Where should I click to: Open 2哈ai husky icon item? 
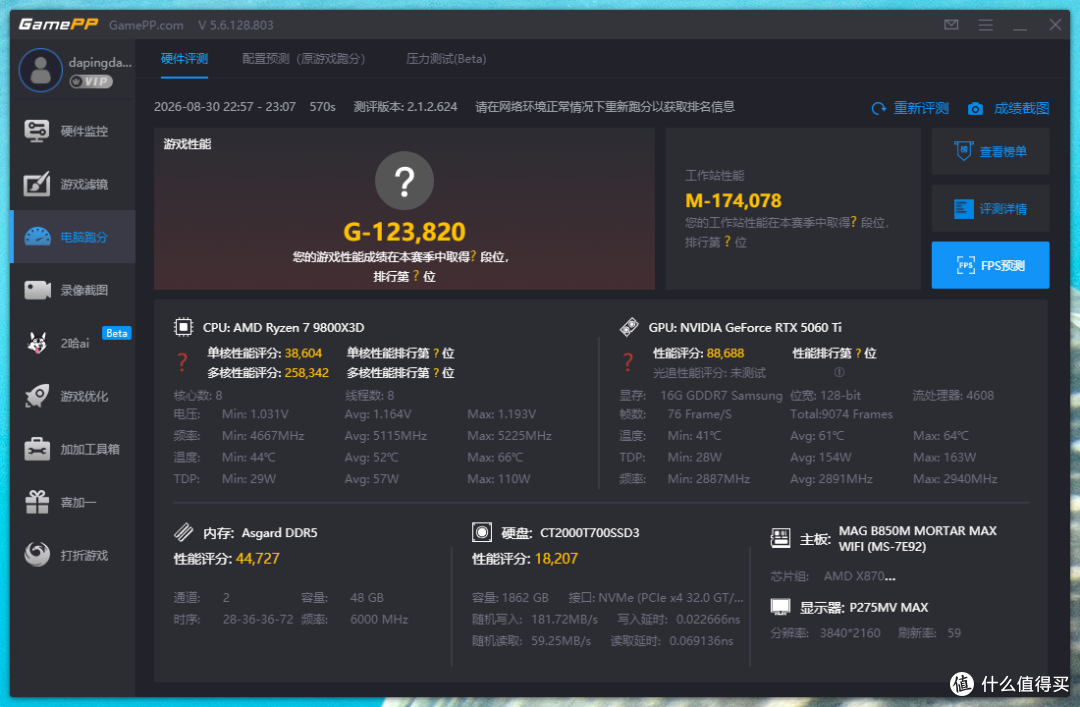click(x=37, y=342)
